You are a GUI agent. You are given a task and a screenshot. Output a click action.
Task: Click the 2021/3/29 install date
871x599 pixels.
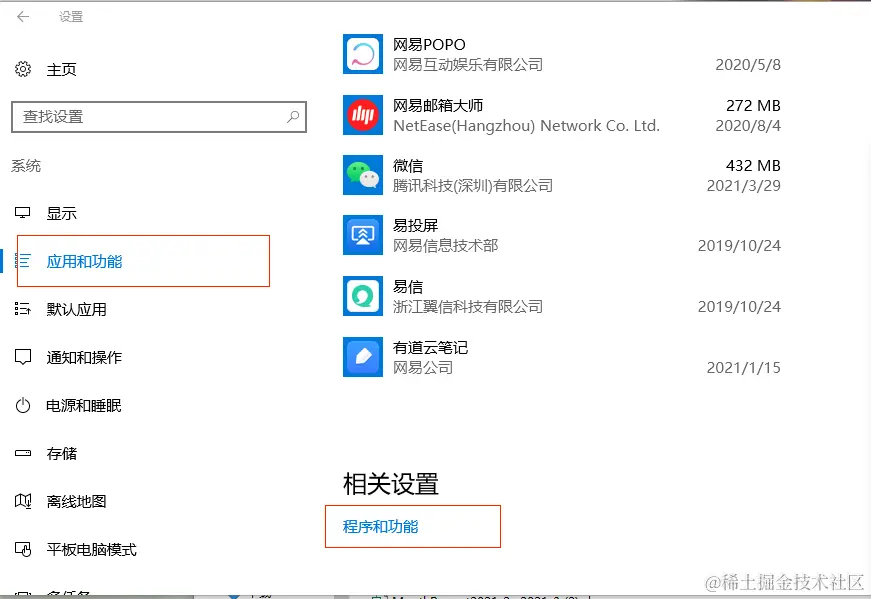click(744, 186)
